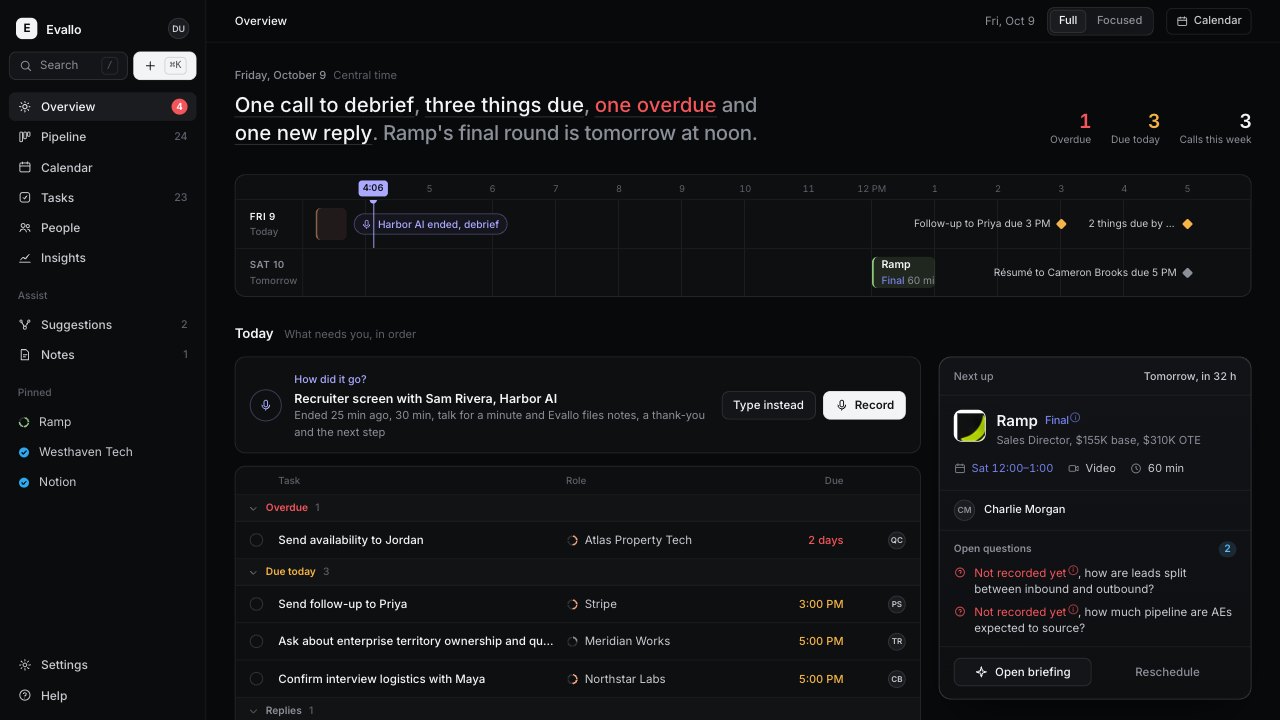
Task: Click Northstar Labs role cell
Action: [x=616, y=679]
